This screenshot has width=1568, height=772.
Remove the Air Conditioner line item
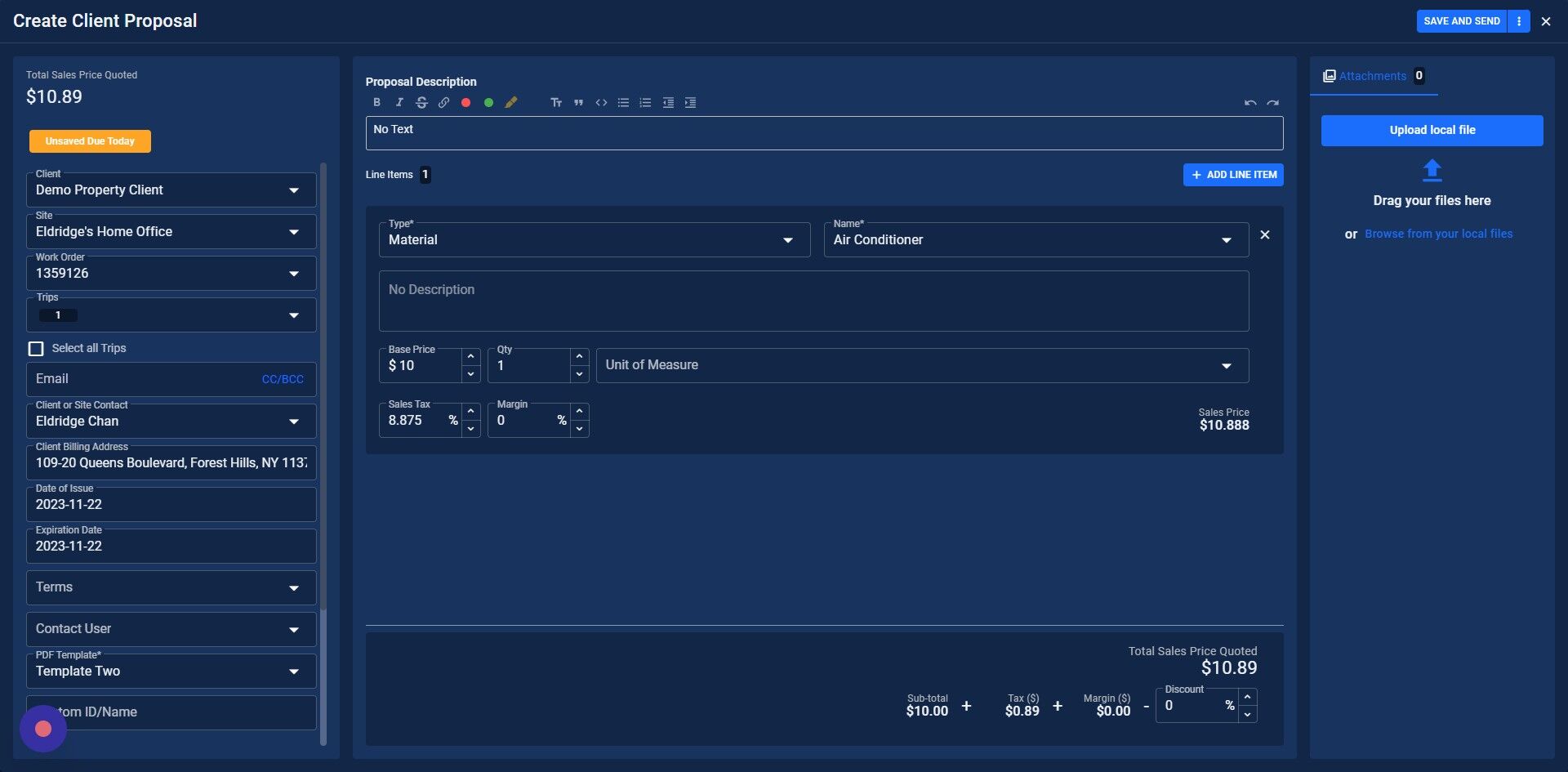click(x=1265, y=235)
